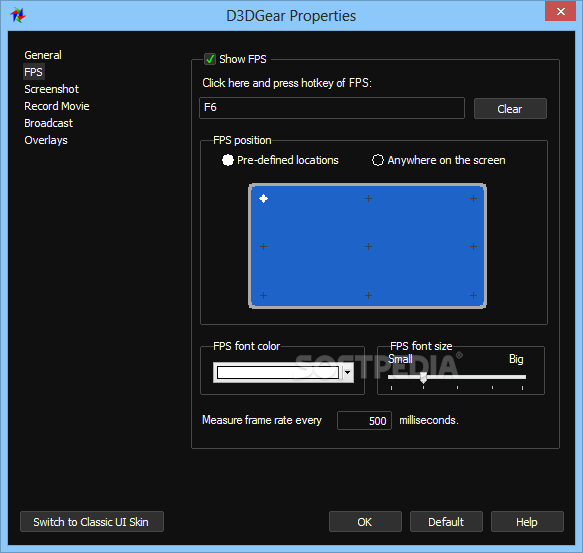Uncheck the Show FPS checkbox
Screen dimensions: 583x553
210,59
